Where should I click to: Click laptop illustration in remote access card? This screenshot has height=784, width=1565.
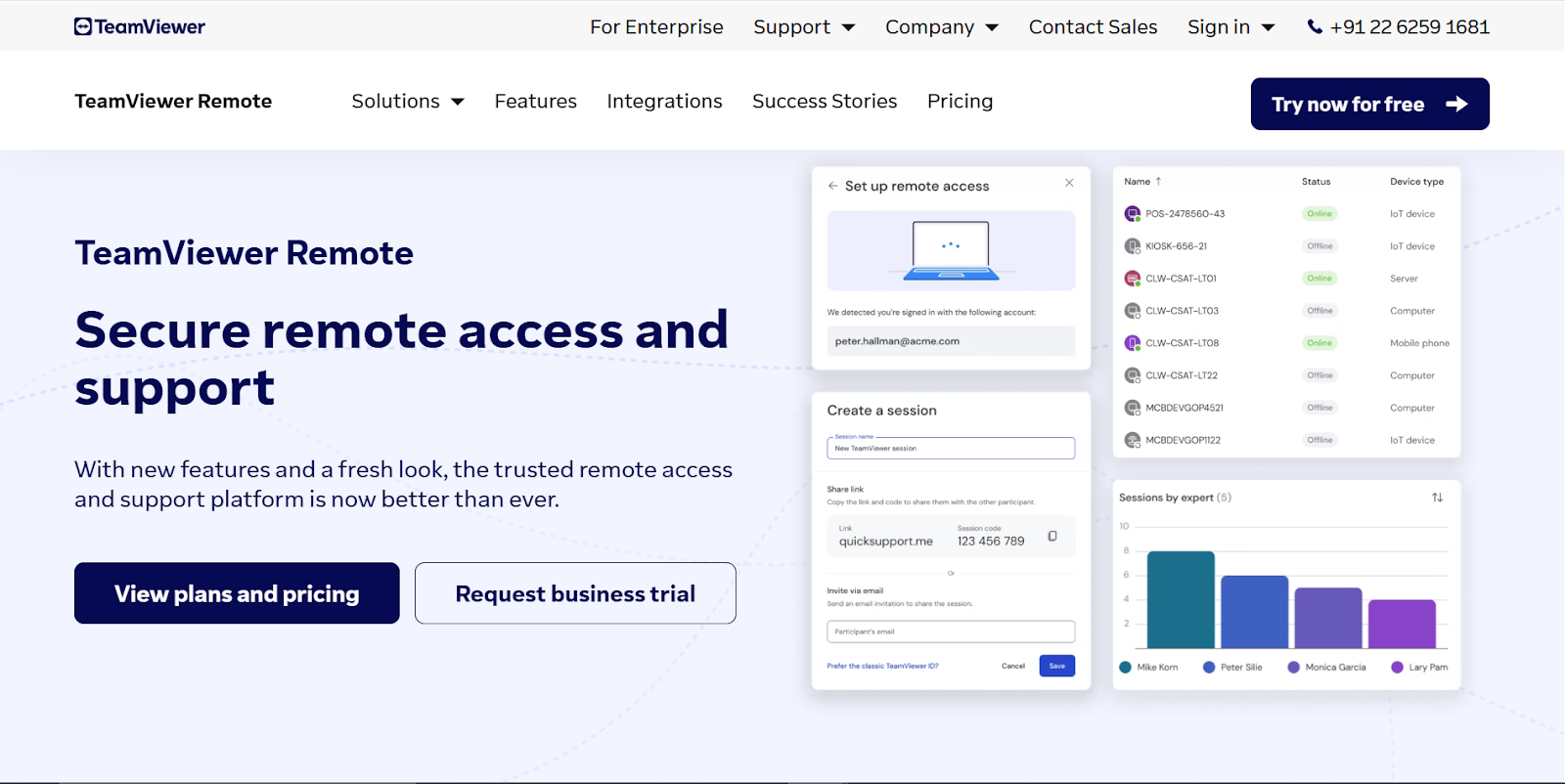pos(951,251)
